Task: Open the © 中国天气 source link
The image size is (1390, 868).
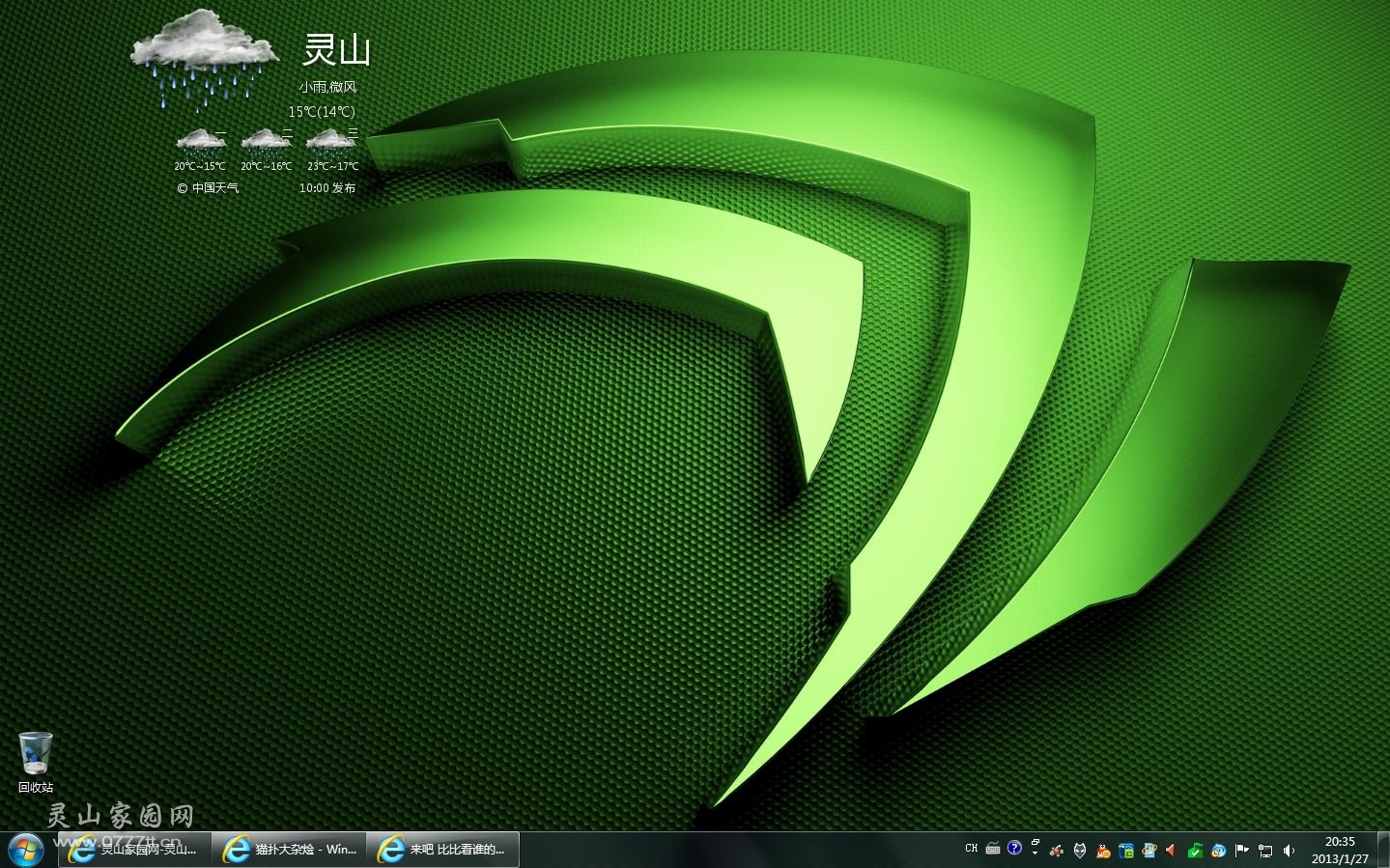Action: click(208, 188)
